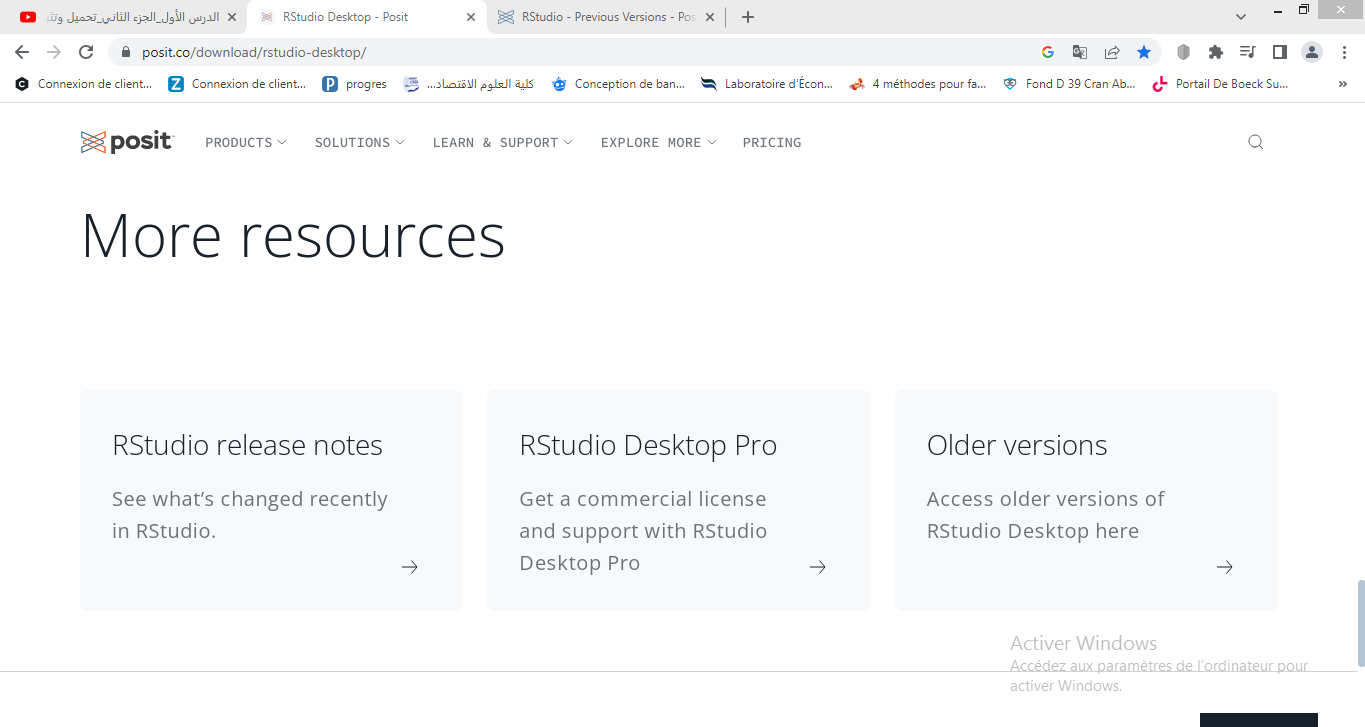
Task: Expand the PRODUCTS dropdown menu
Action: 246,142
